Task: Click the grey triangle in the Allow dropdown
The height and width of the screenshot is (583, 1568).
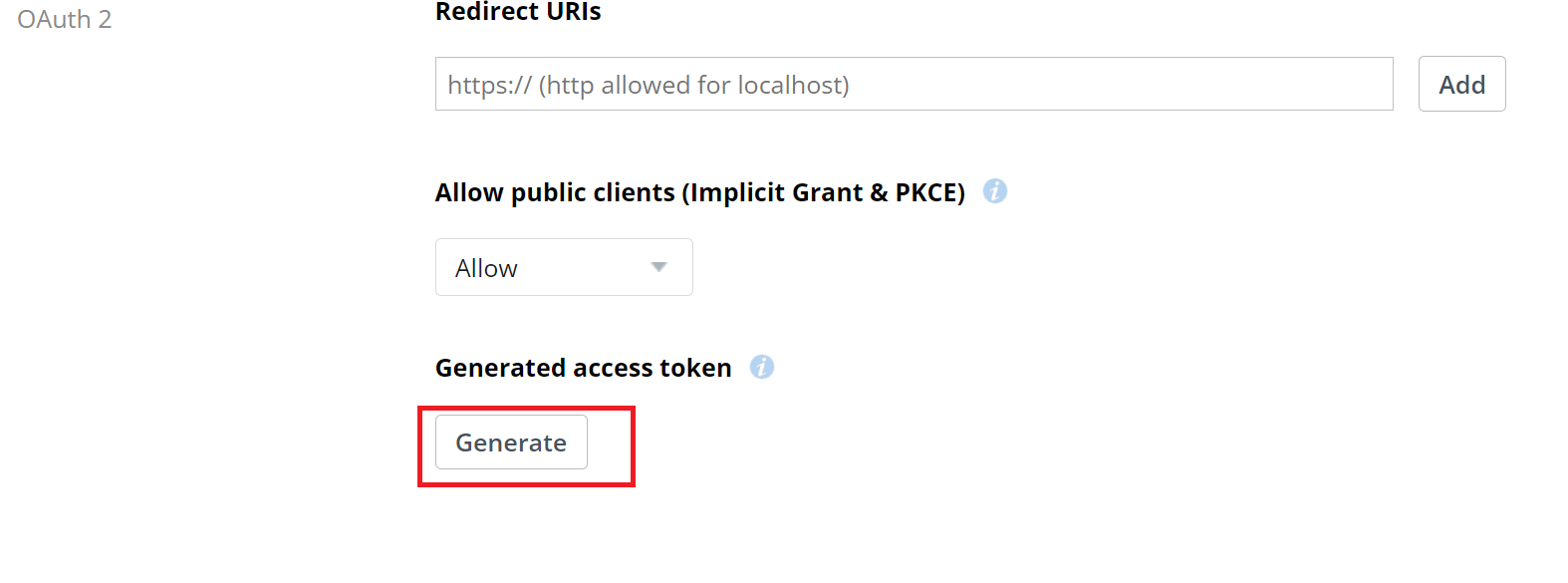Action: click(658, 267)
